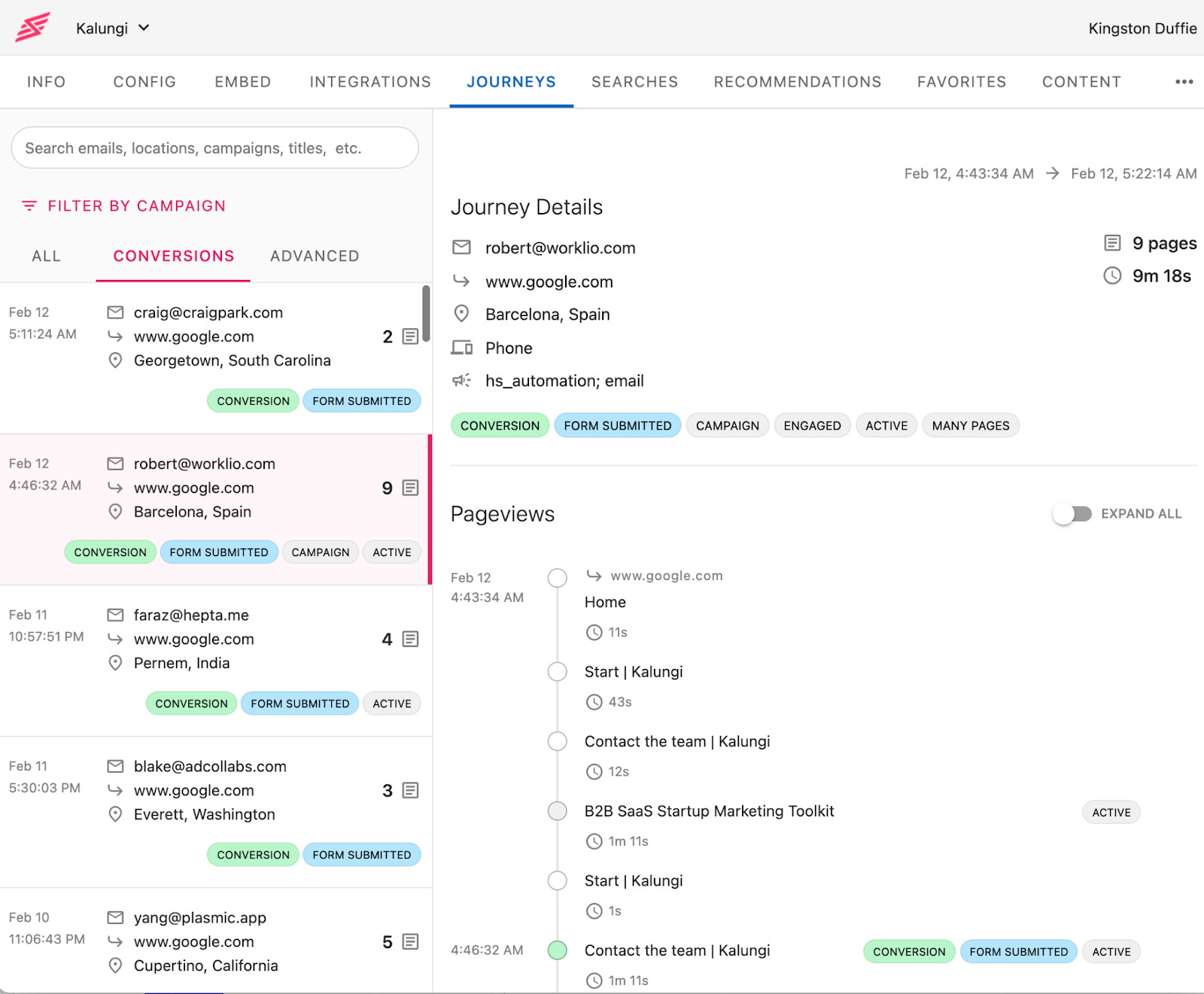Switch to the Config tab
Screen dimensions: 1204x994
(x=144, y=82)
